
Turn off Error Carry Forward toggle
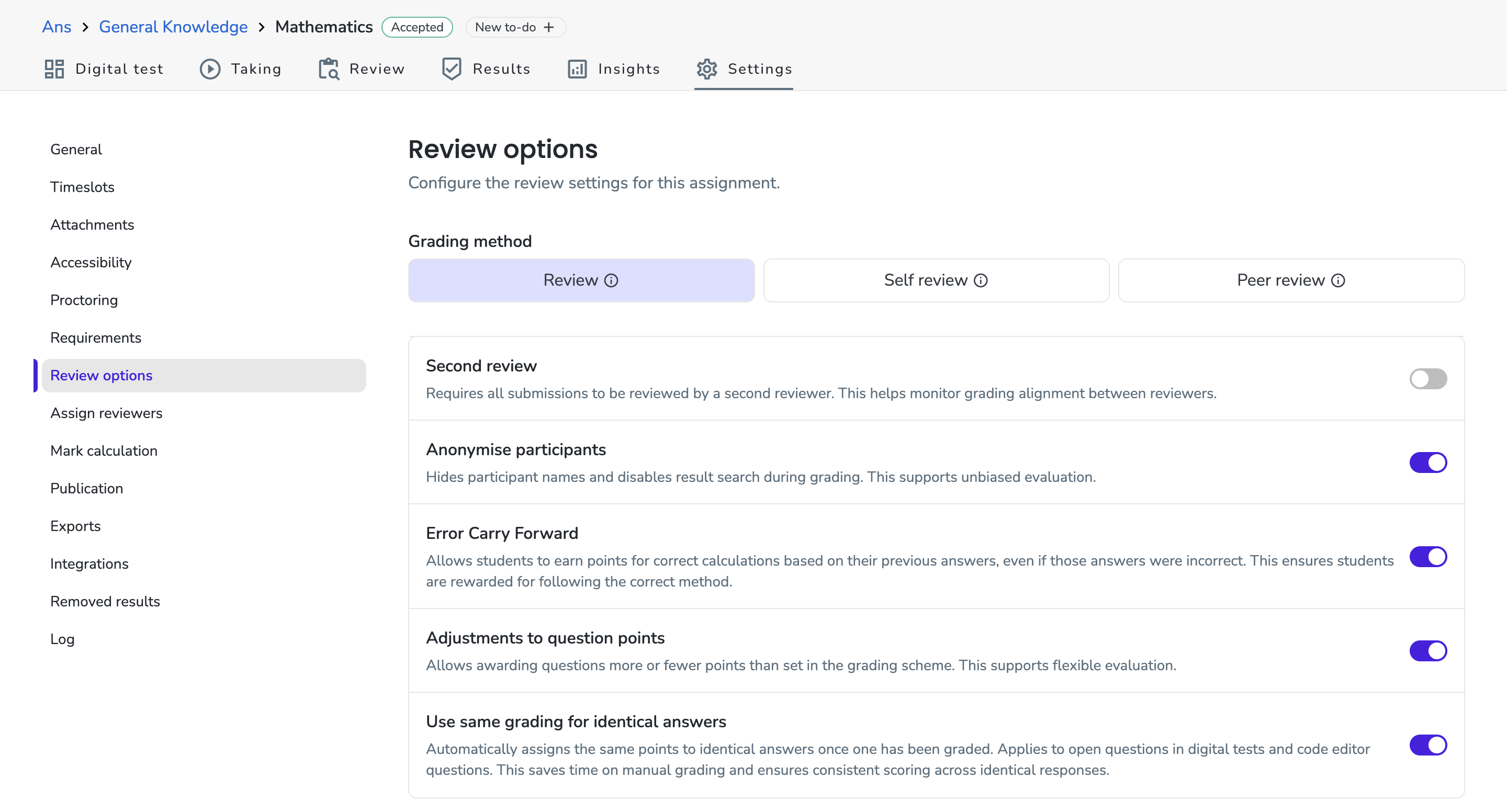1428,556
